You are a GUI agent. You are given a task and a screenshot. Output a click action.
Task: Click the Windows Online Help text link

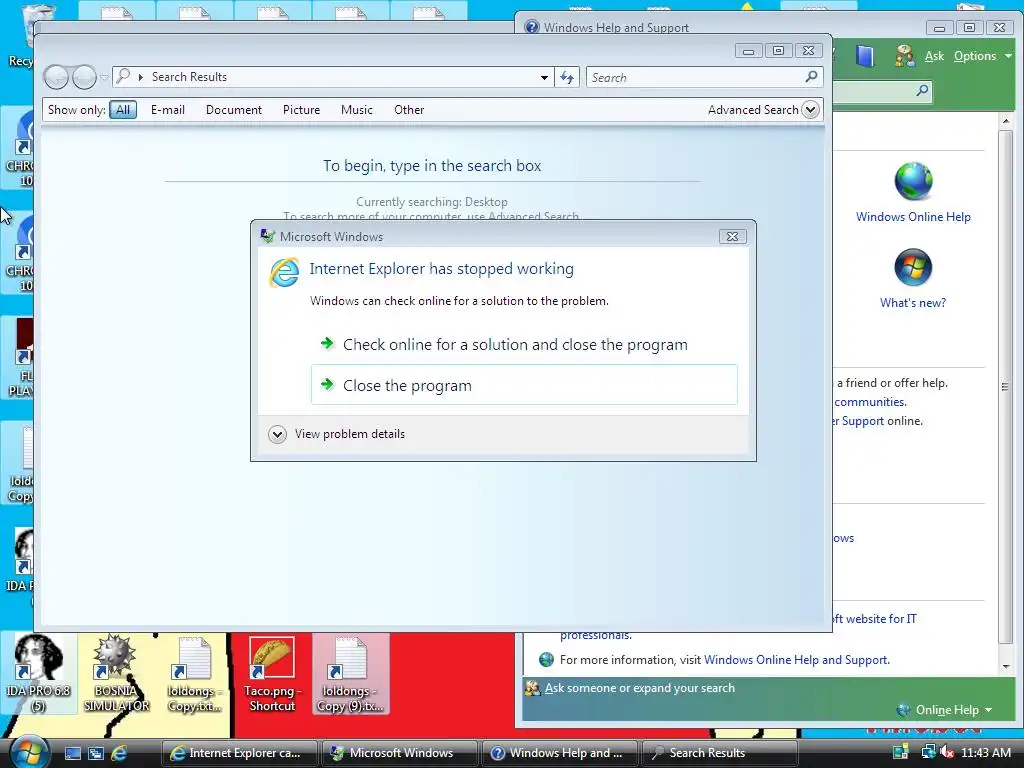pyautogui.click(x=913, y=217)
